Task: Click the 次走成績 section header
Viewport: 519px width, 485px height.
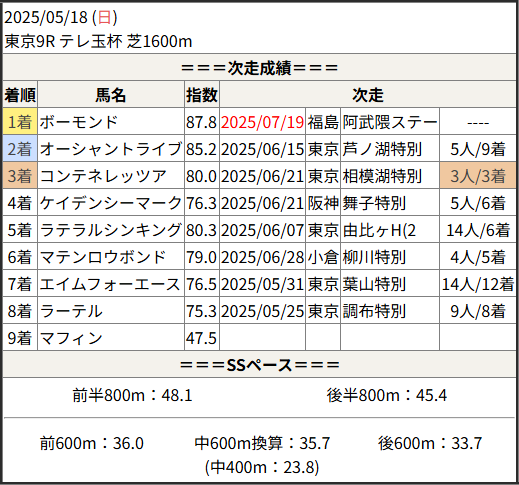Action: tap(259, 68)
